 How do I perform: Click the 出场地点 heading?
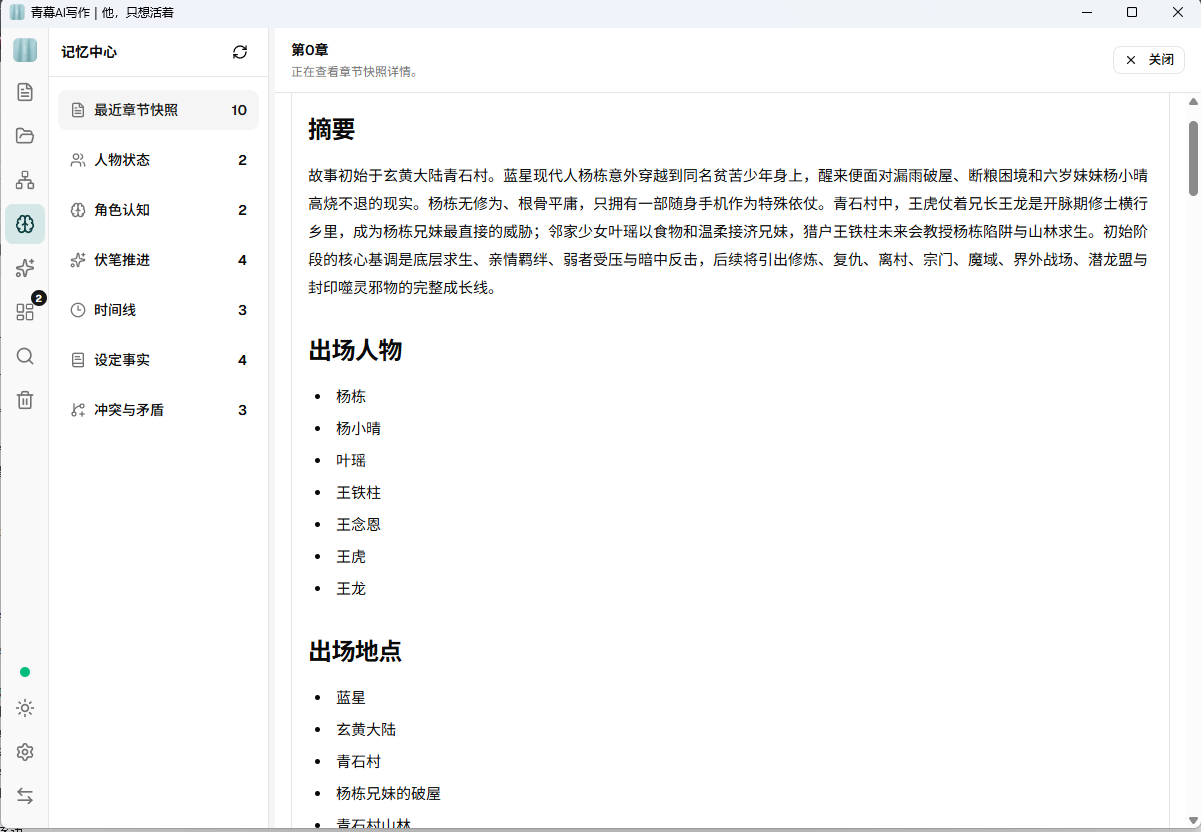(355, 651)
